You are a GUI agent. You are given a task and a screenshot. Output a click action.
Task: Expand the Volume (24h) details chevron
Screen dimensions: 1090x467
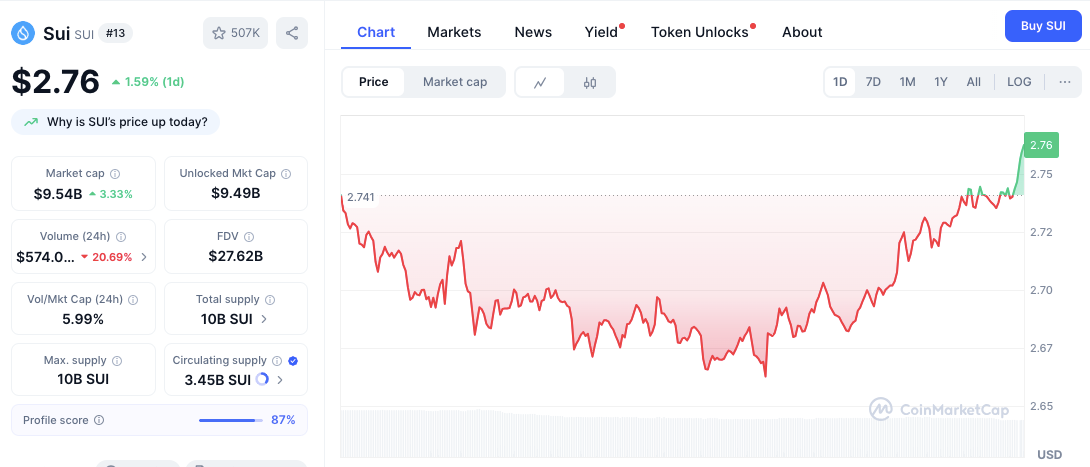pyautogui.click(x=144, y=257)
